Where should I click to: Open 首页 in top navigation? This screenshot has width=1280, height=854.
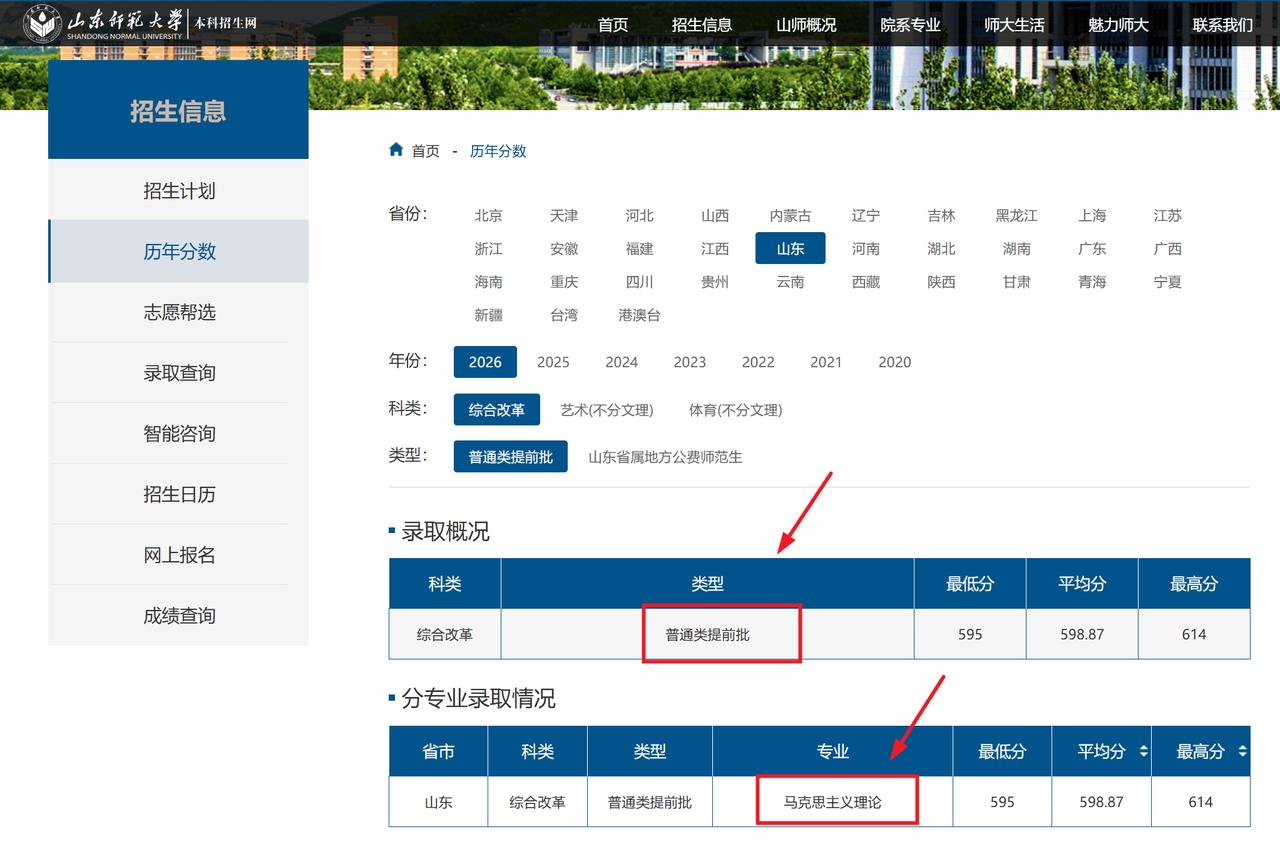pos(613,25)
